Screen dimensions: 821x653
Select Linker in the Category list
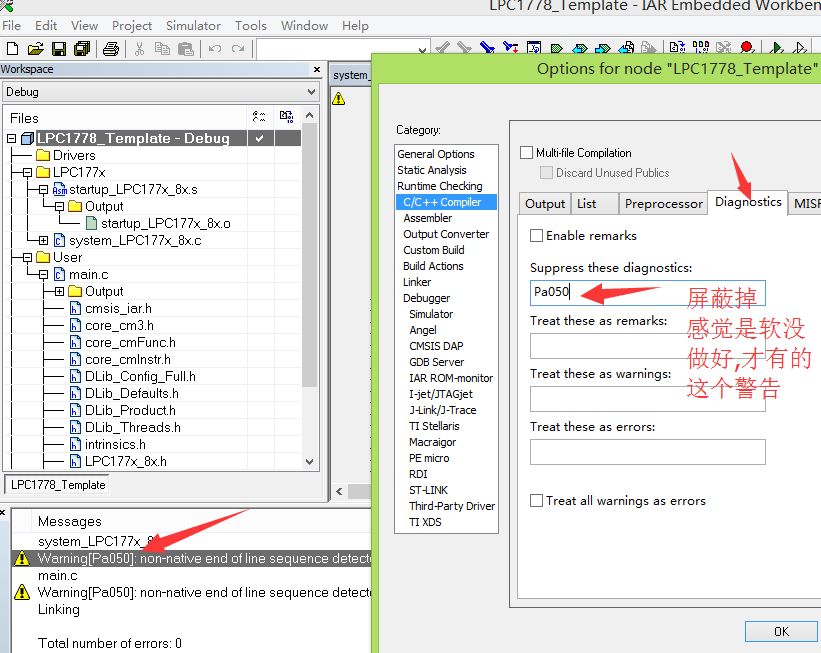[417, 282]
